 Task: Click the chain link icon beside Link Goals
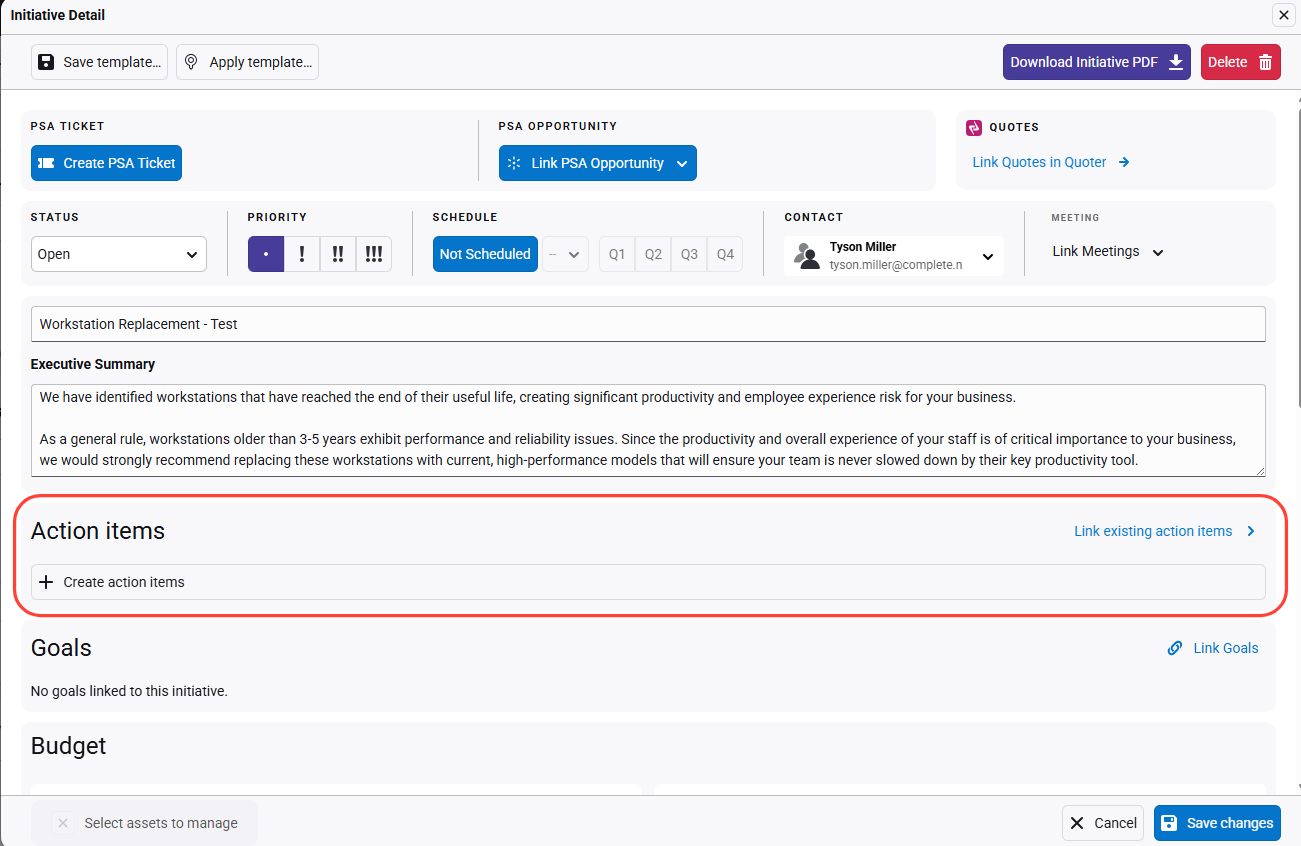pyautogui.click(x=1175, y=648)
